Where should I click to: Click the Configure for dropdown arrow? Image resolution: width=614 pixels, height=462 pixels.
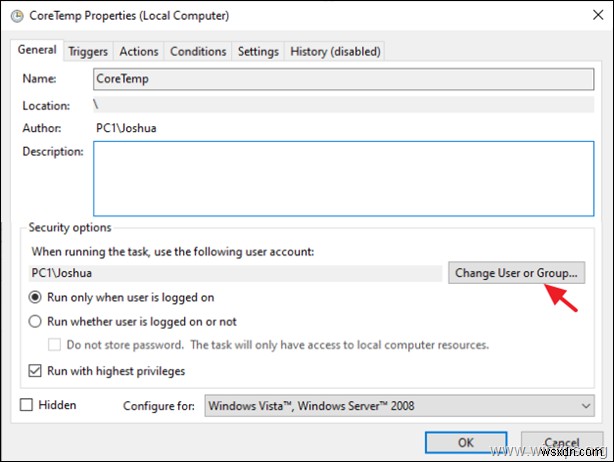pos(585,406)
